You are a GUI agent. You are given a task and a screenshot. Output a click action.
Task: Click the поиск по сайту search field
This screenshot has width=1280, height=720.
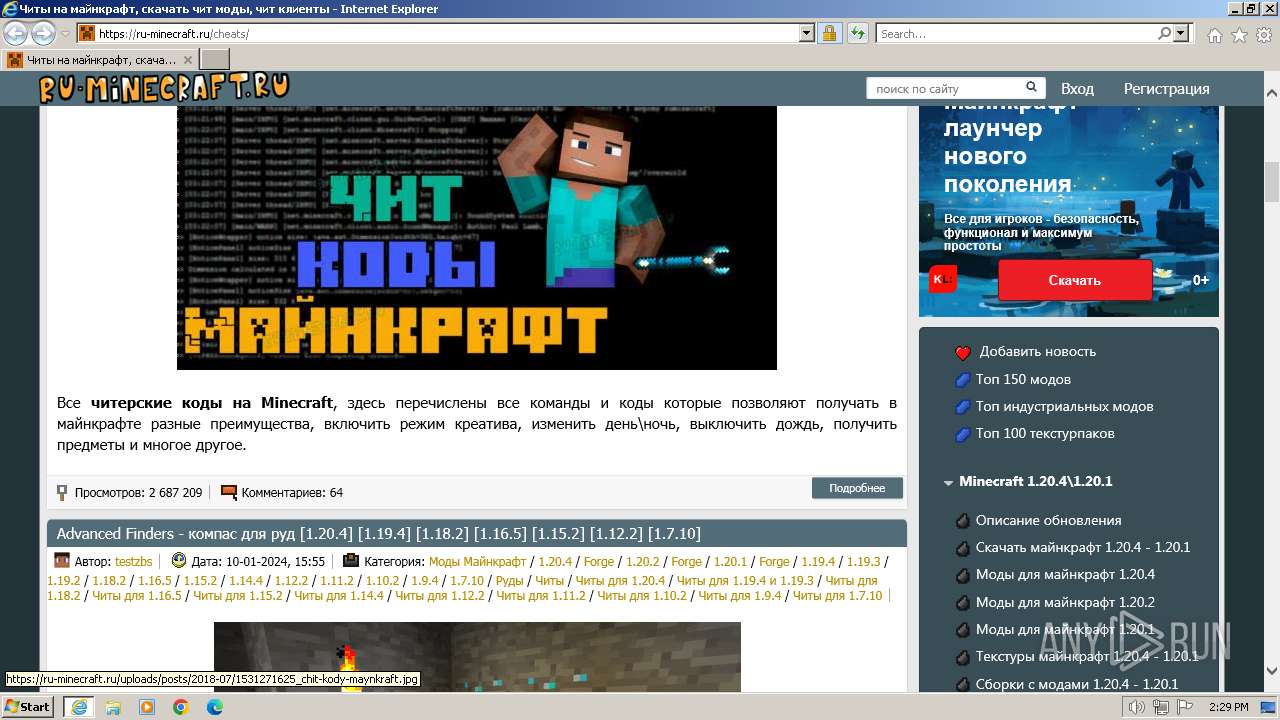click(955, 89)
